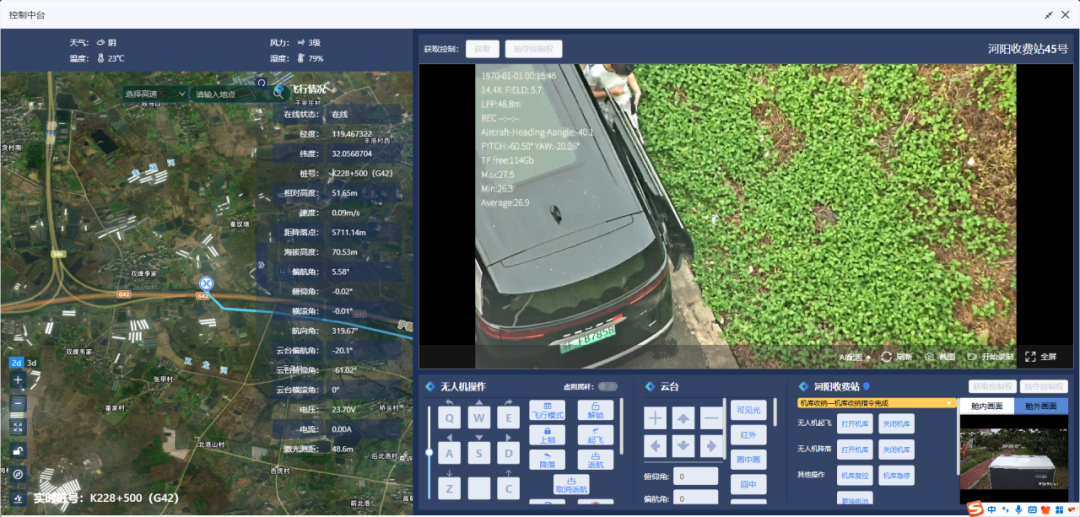Click the gimbal down arrow button
1080x517 pixels.
[683, 446]
